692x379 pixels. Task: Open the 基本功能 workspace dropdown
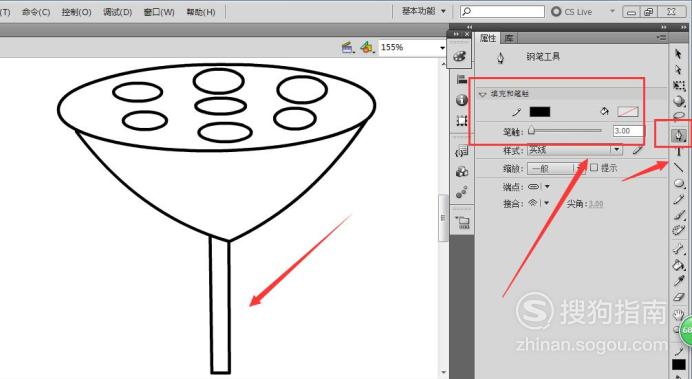[423, 11]
